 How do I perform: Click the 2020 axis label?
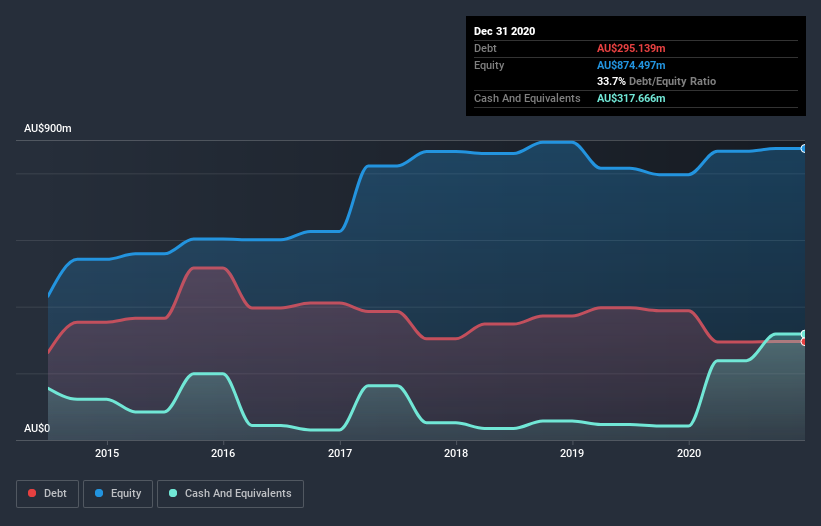tap(689, 453)
